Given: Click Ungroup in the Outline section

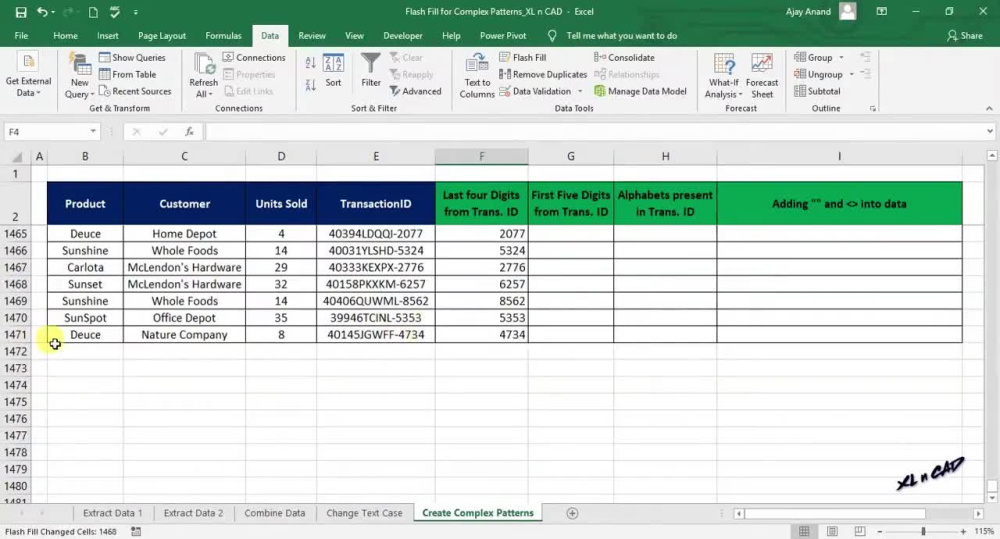Looking at the screenshot, I should coord(818,75).
